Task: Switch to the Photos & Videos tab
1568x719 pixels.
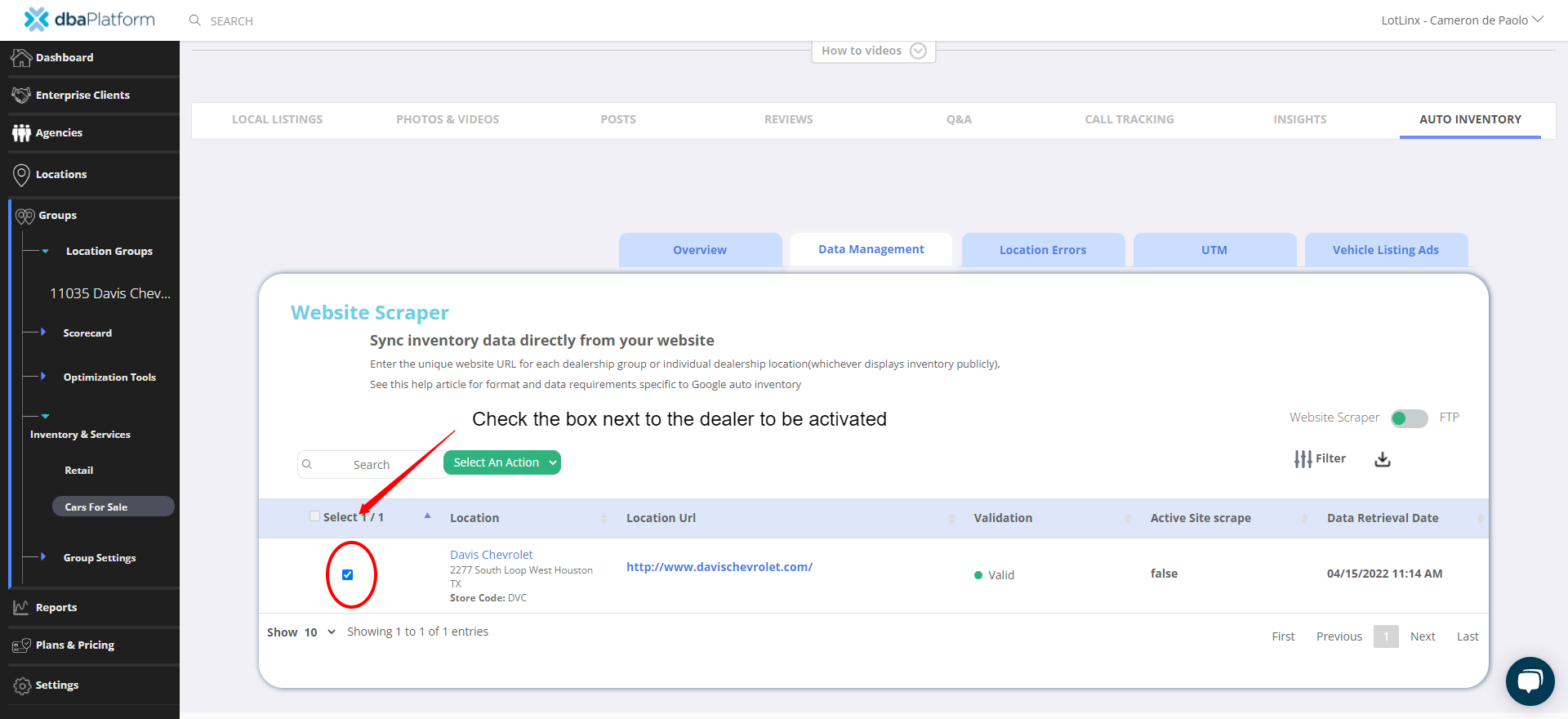Action: 448,119
